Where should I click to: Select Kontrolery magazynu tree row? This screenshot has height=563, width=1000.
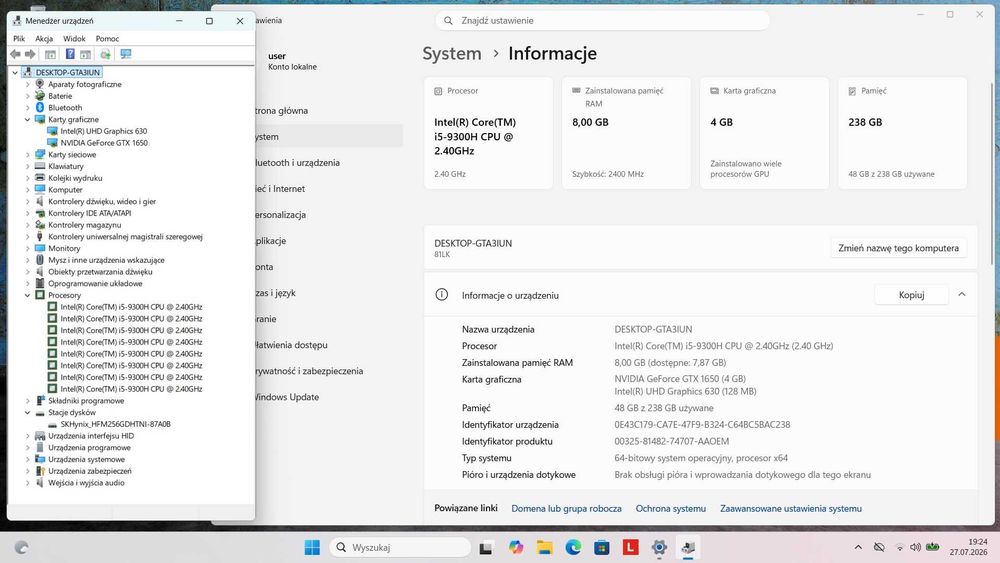(84, 224)
